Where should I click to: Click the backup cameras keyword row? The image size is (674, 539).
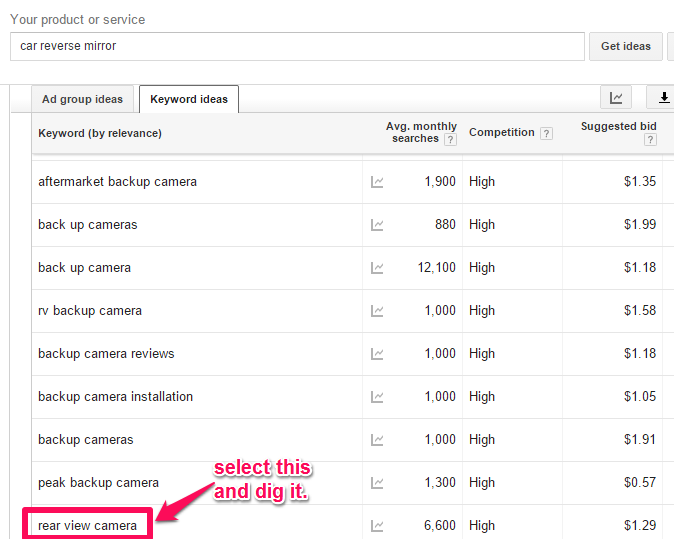coord(86,440)
